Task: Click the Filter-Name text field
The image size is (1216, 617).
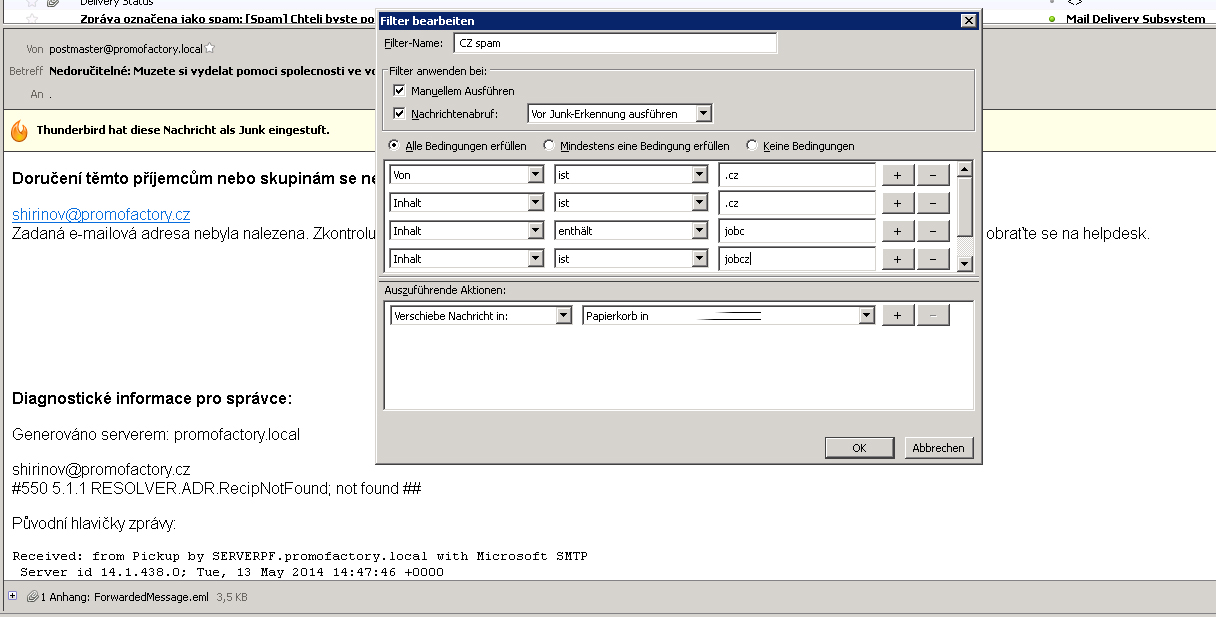Action: coord(614,43)
